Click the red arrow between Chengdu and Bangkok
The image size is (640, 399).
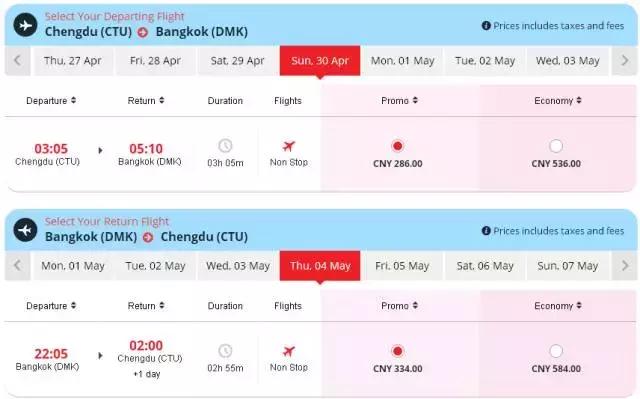click(142, 32)
